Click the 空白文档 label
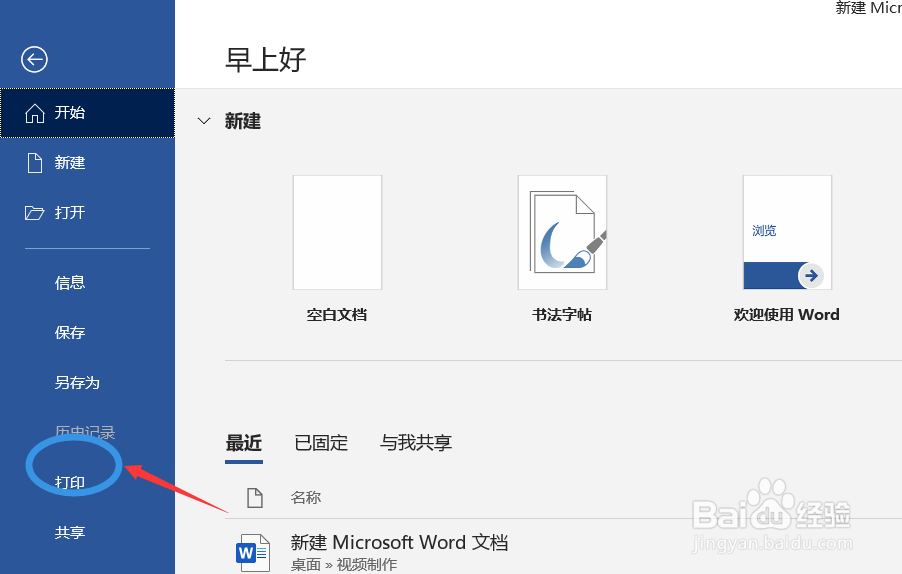 [337, 315]
